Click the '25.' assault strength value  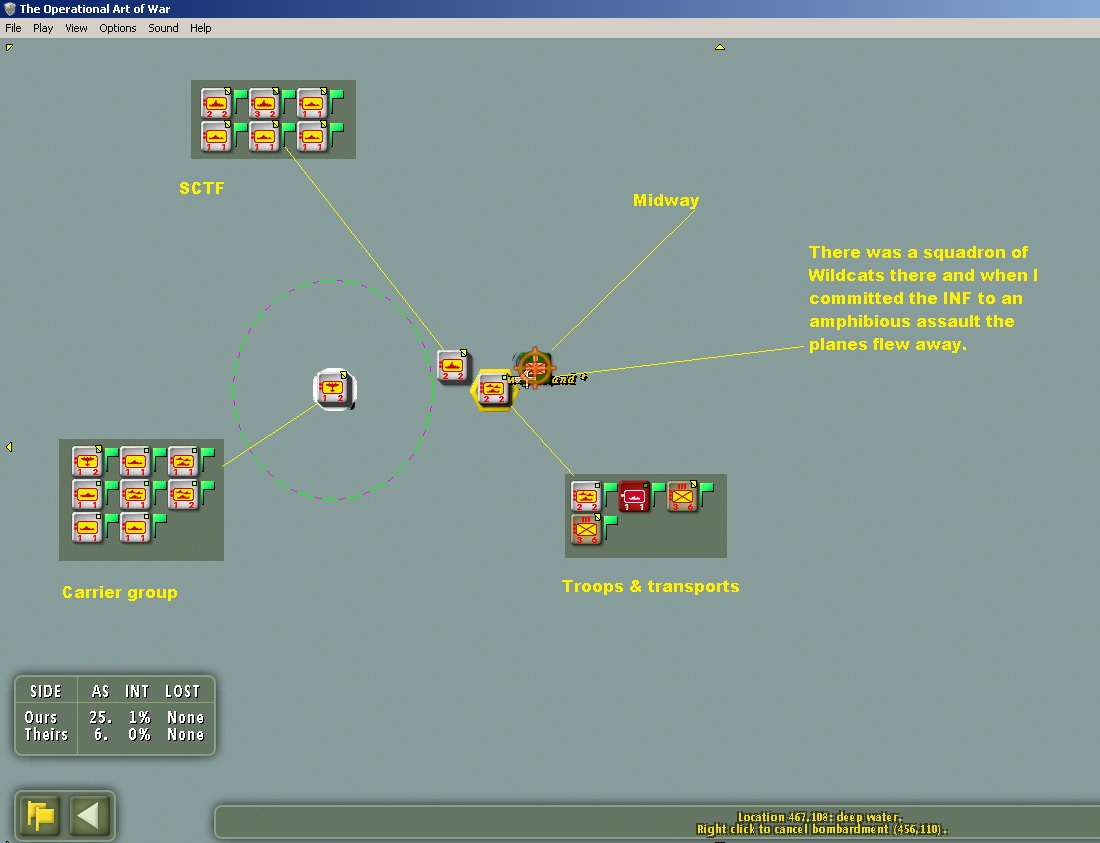pyautogui.click(x=100, y=717)
